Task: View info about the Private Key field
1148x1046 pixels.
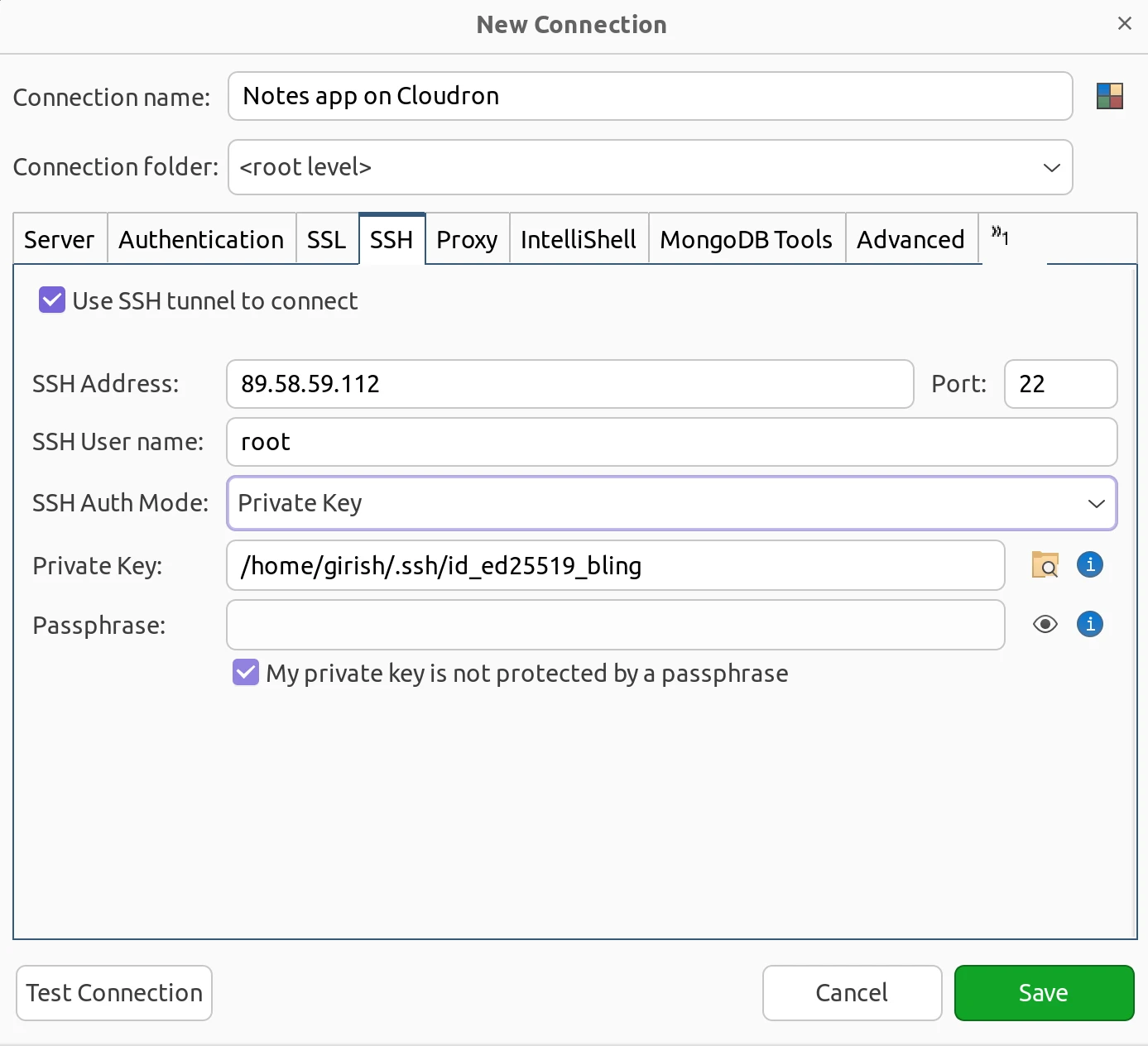Action: tap(1089, 564)
